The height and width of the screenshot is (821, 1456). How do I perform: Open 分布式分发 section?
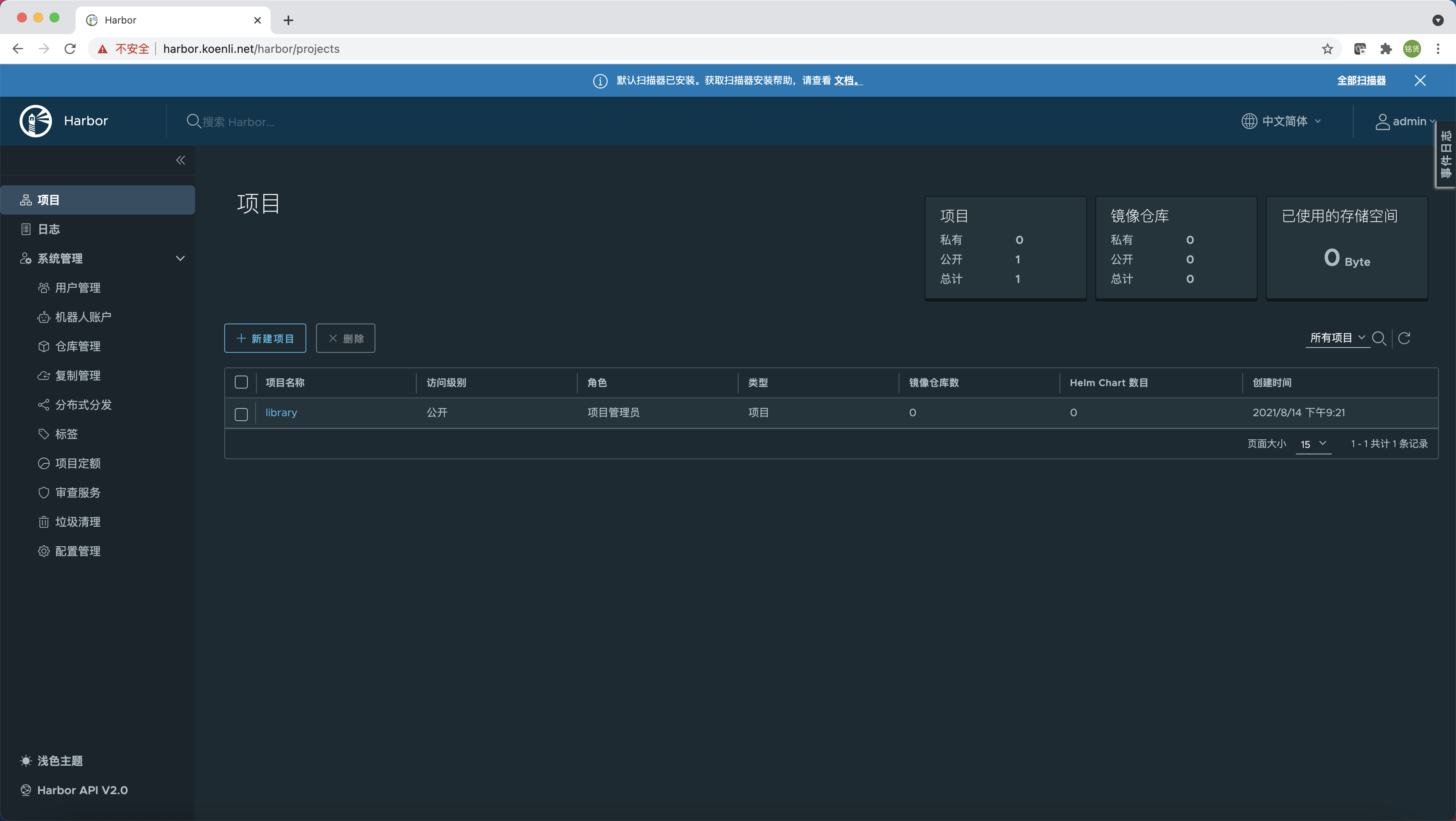click(x=83, y=405)
